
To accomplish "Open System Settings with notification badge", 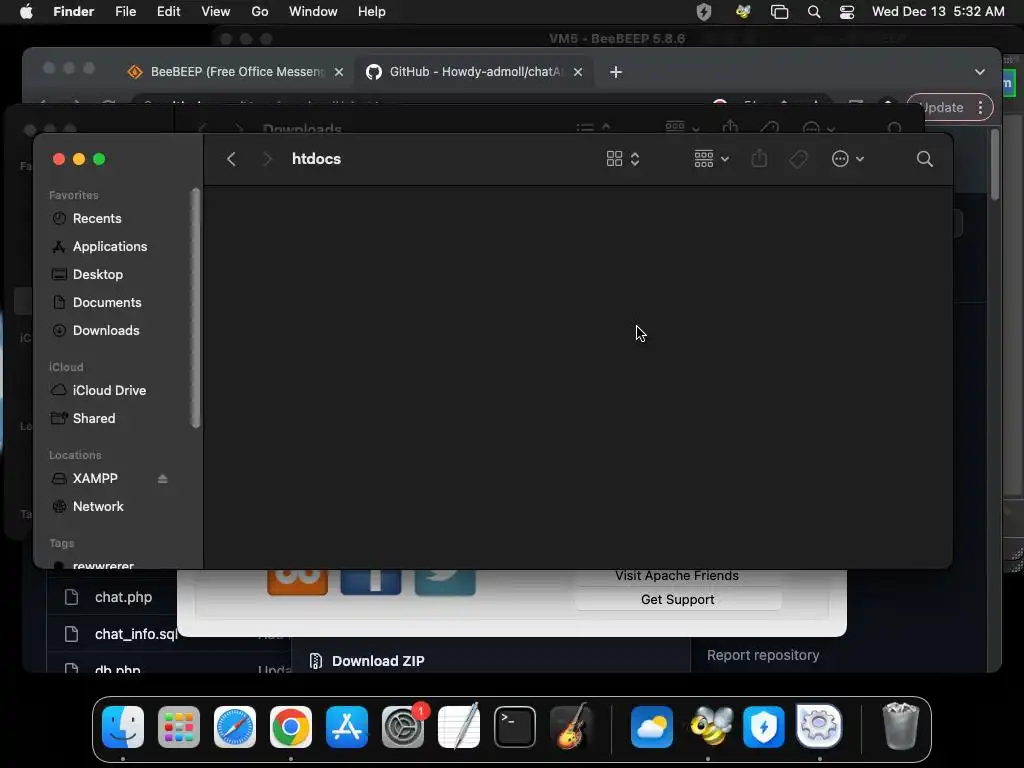I will coord(403,726).
